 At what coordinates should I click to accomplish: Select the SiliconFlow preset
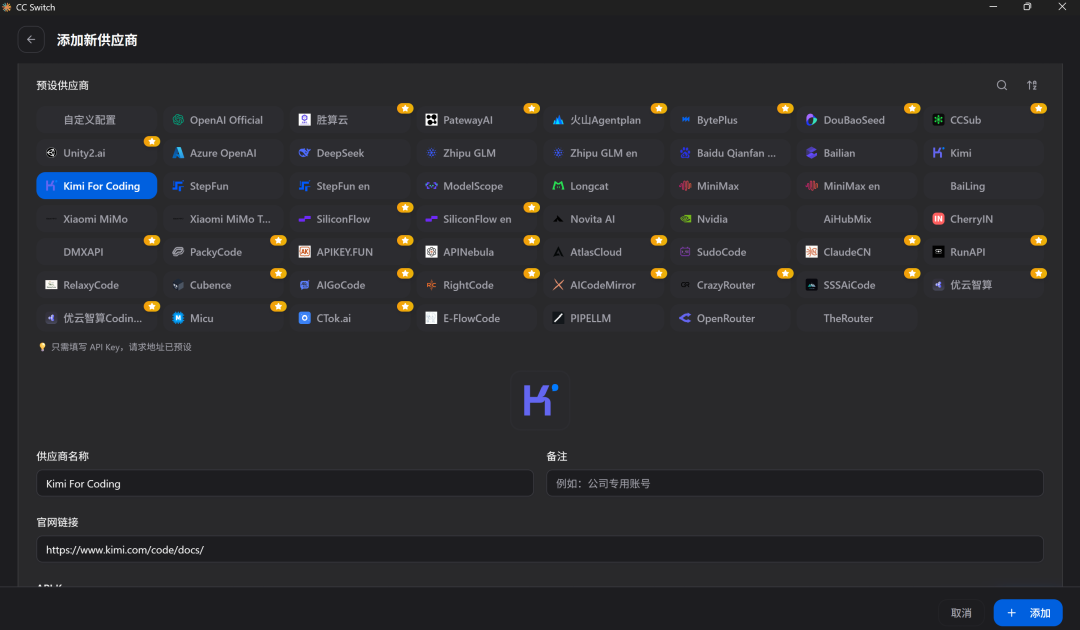(x=350, y=219)
